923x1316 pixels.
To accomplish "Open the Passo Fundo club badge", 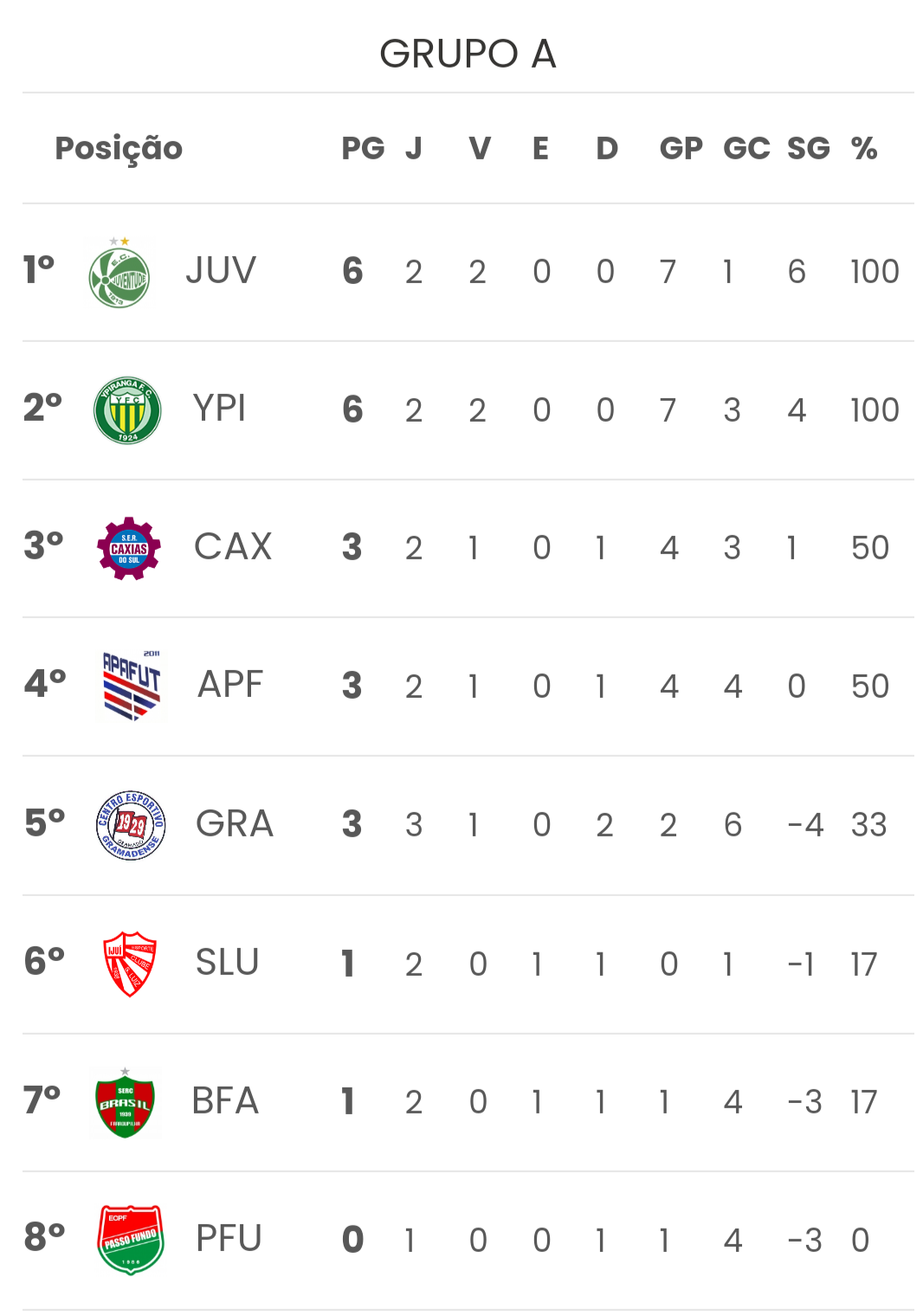I will 131,1240.
